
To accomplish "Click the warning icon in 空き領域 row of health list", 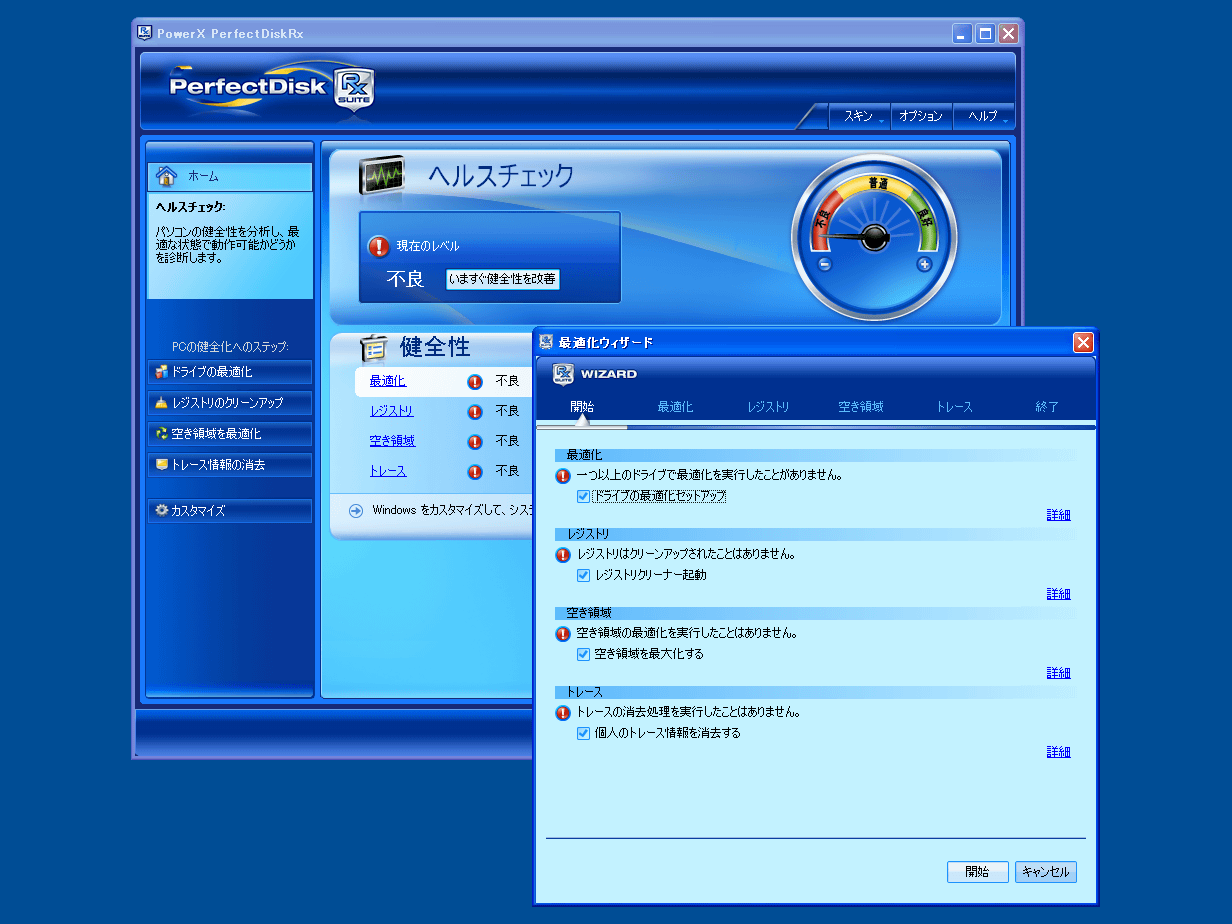I will 475,442.
